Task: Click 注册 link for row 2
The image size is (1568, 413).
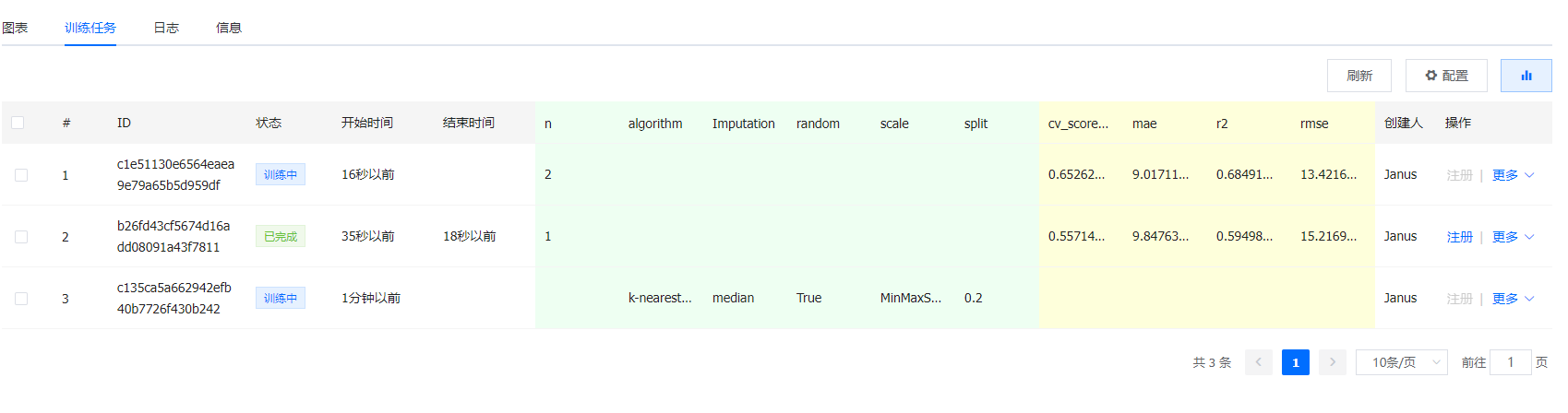Action: pos(1459,237)
